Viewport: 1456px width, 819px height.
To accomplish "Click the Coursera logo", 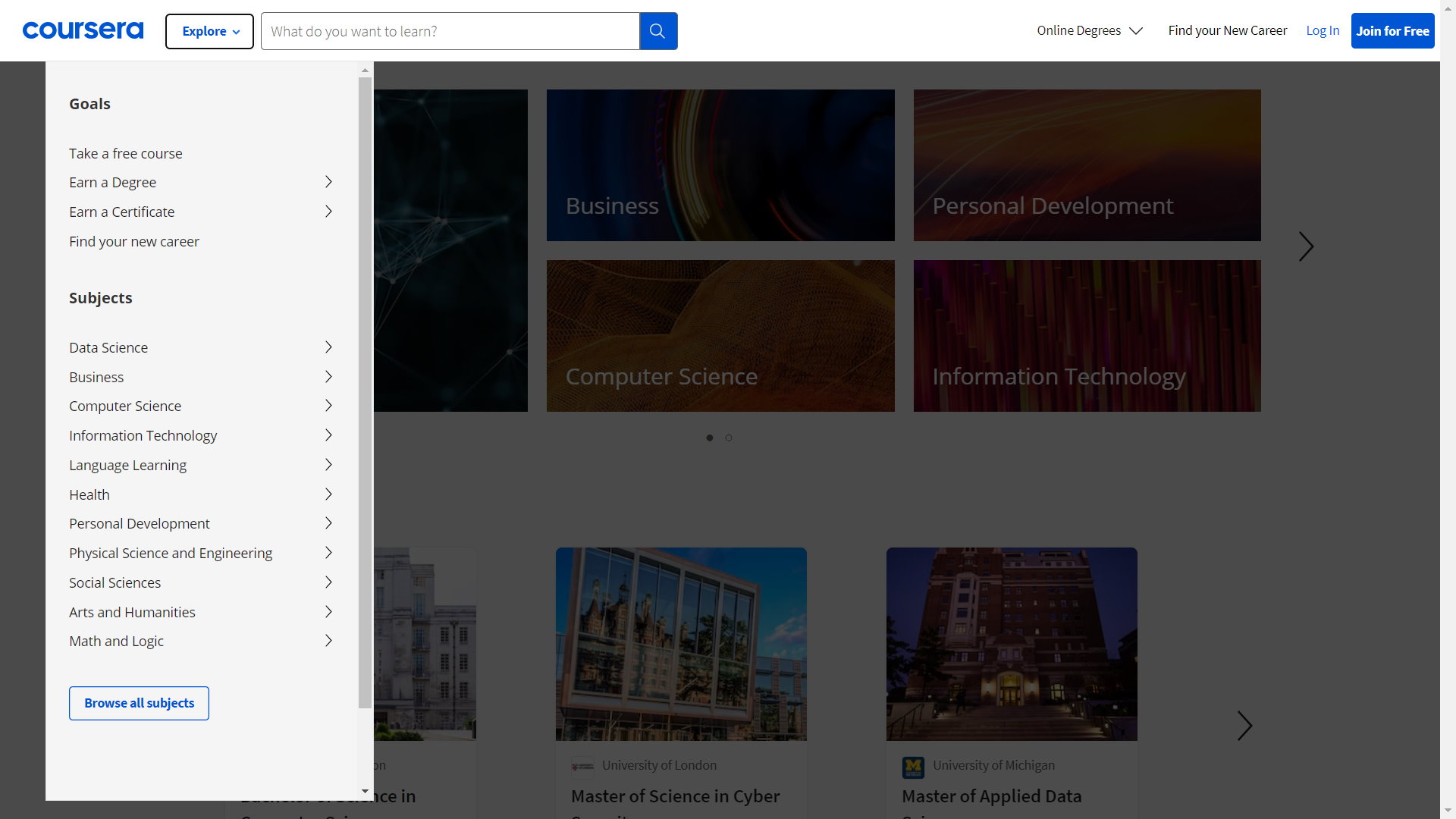I will pyautogui.click(x=83, y=30).
